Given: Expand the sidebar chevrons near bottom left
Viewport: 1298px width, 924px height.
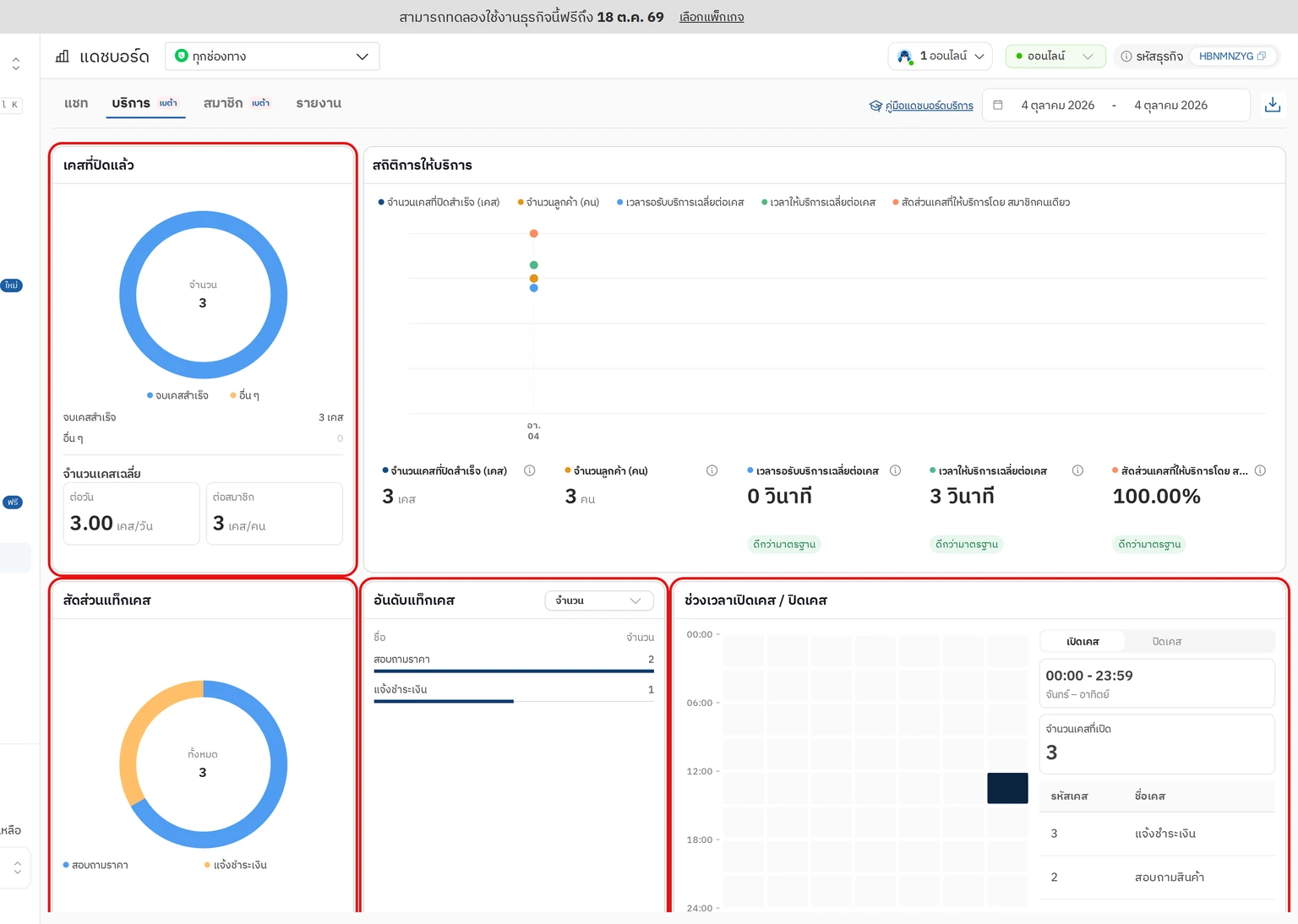Looking at the screenshot, I should pyautogui.click(x=17, y=867).
